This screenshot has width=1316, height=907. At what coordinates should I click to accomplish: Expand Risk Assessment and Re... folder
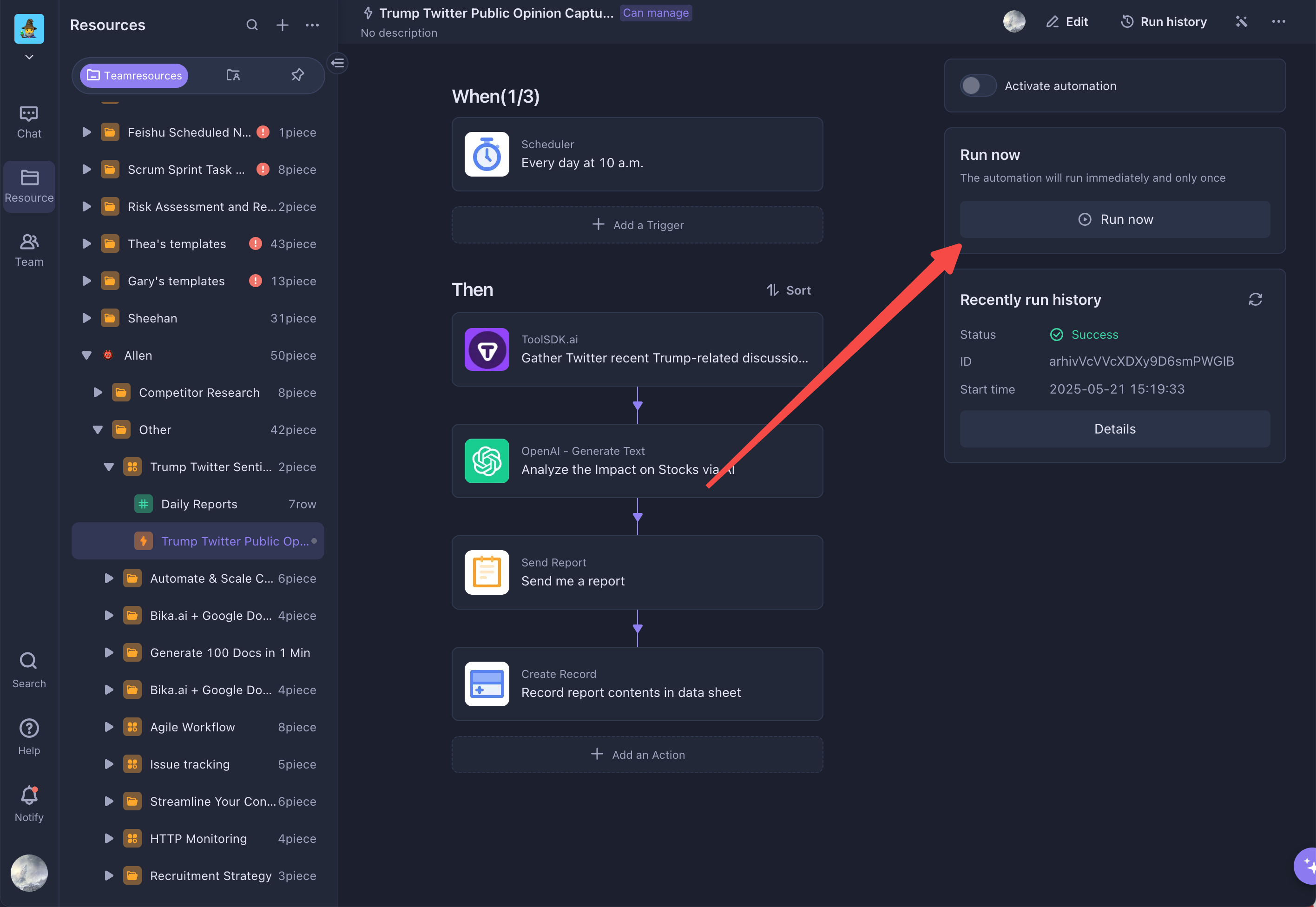(x=86, y=206)
